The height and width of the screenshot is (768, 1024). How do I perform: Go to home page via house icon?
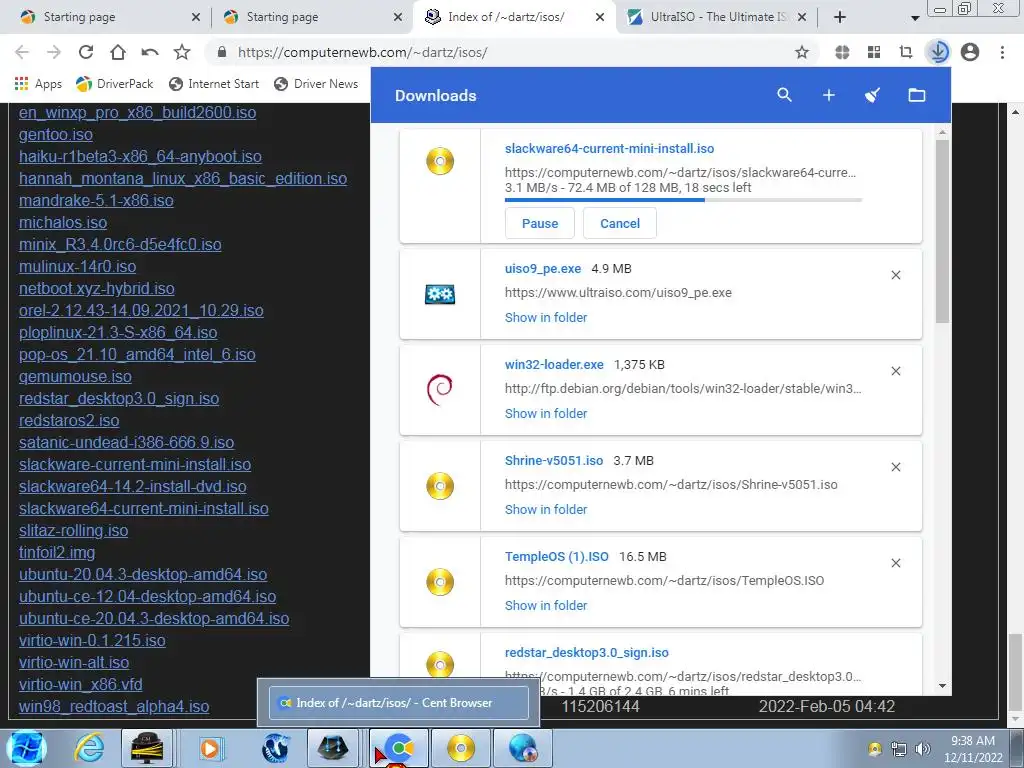(x=118, y=52)
